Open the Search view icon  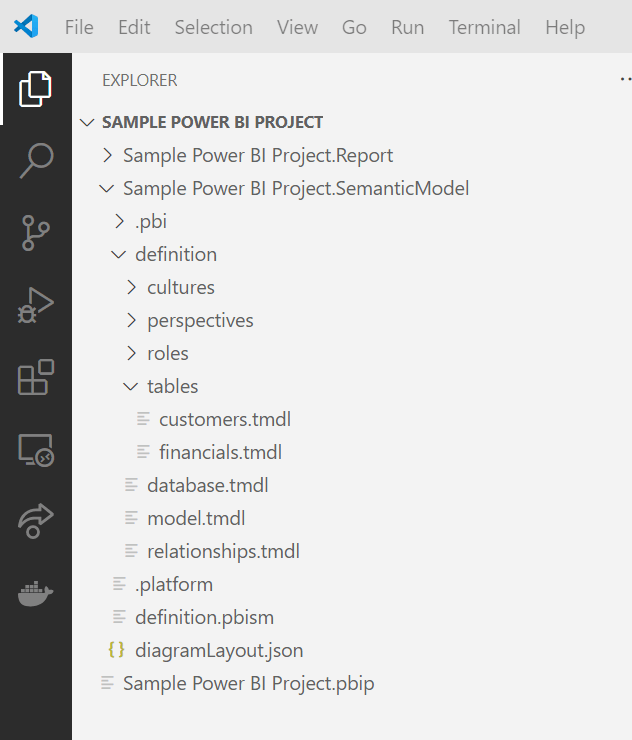click(x=36, y=161)
